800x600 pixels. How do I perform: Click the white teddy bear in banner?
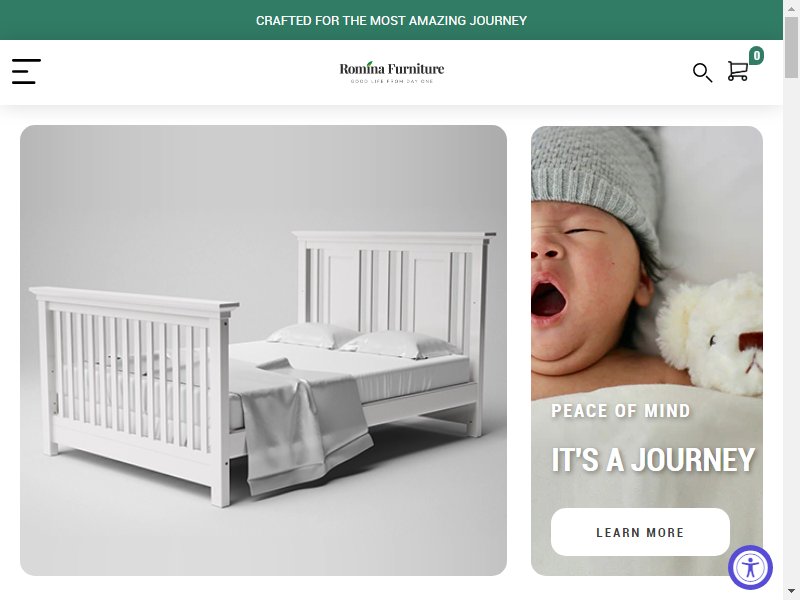[x=712, y=335]
